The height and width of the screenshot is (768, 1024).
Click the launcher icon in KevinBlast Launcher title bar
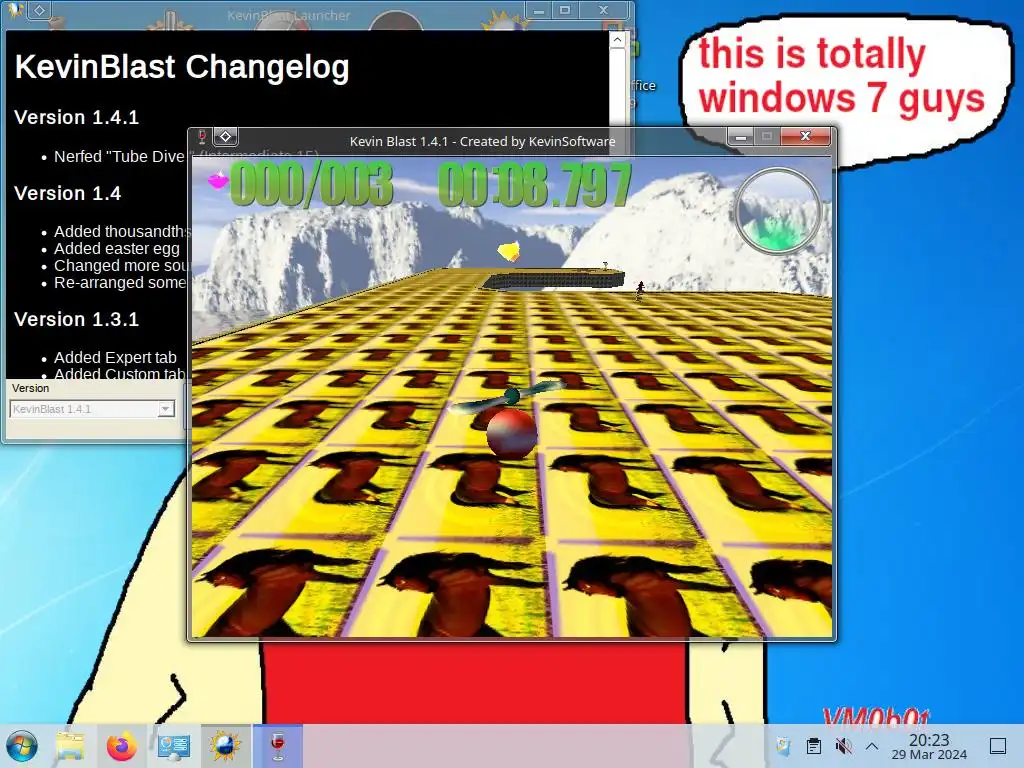[x=16, y=9]
